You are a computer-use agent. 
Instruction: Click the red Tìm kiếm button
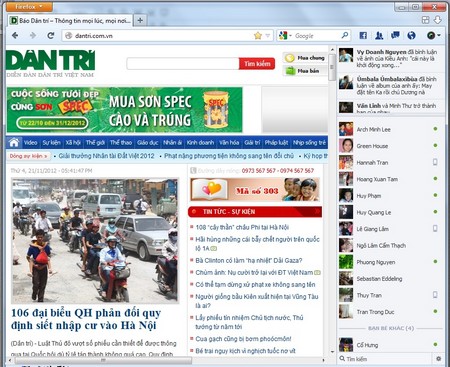point(257,63)
